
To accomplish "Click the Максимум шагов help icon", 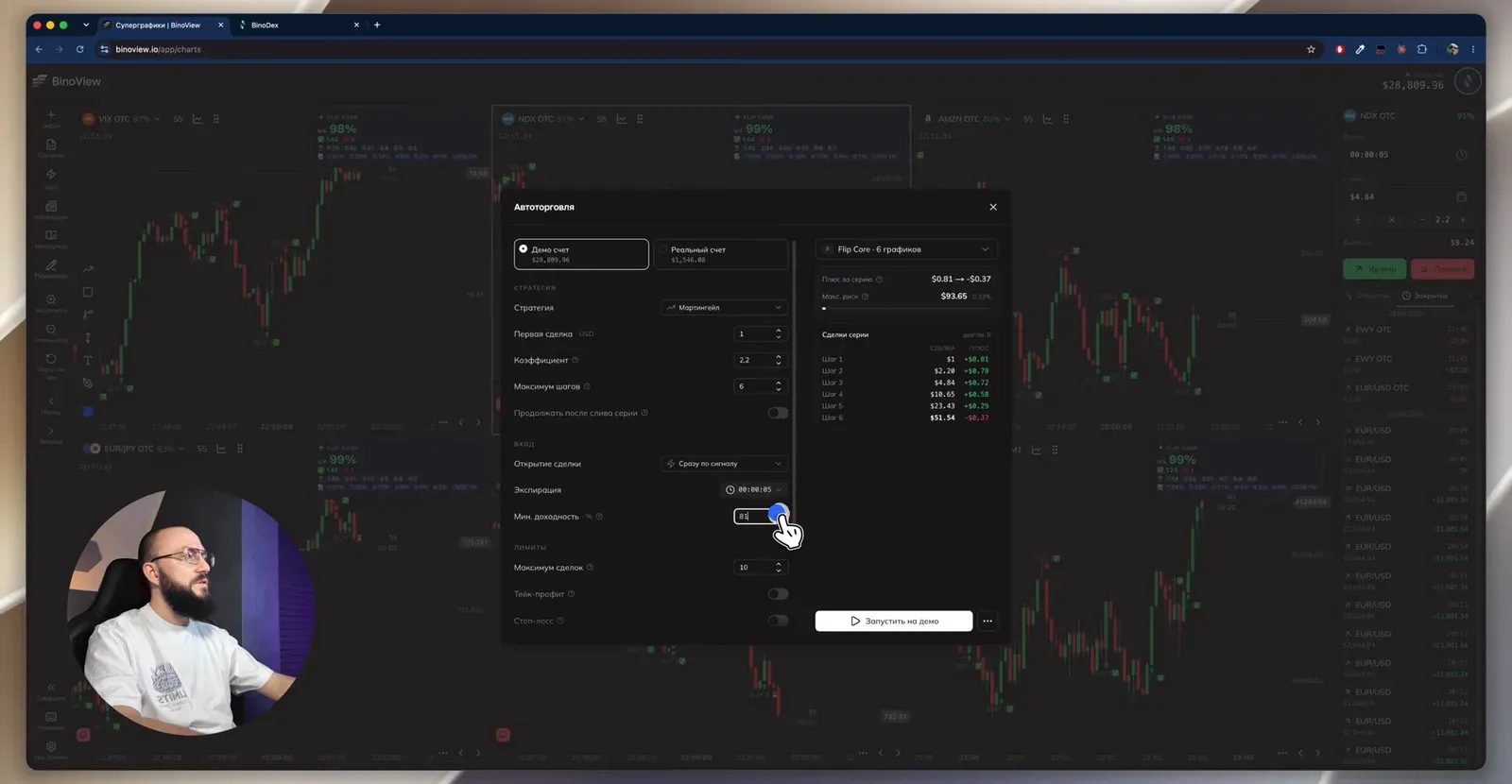I will click(587, 386).
